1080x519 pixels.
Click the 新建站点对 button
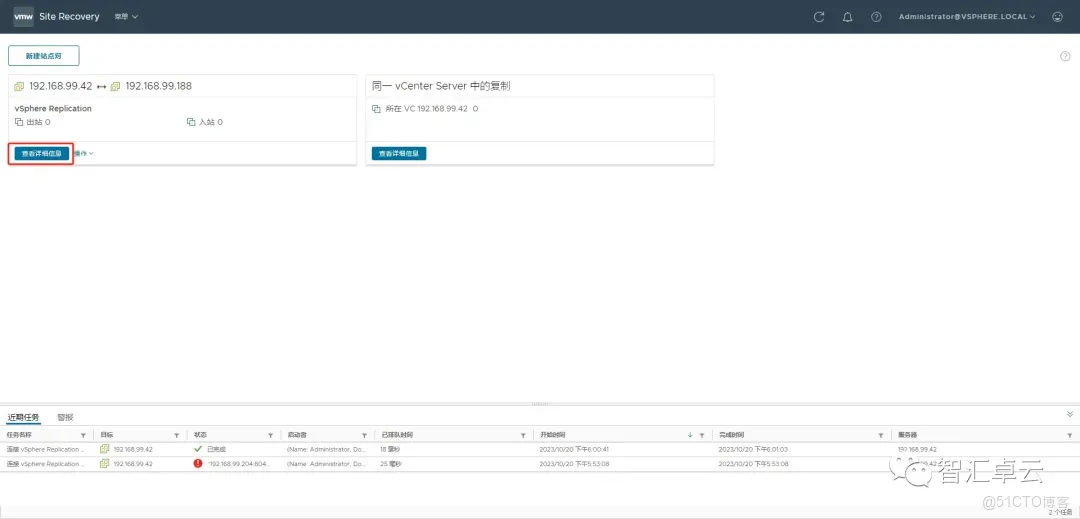43,56
